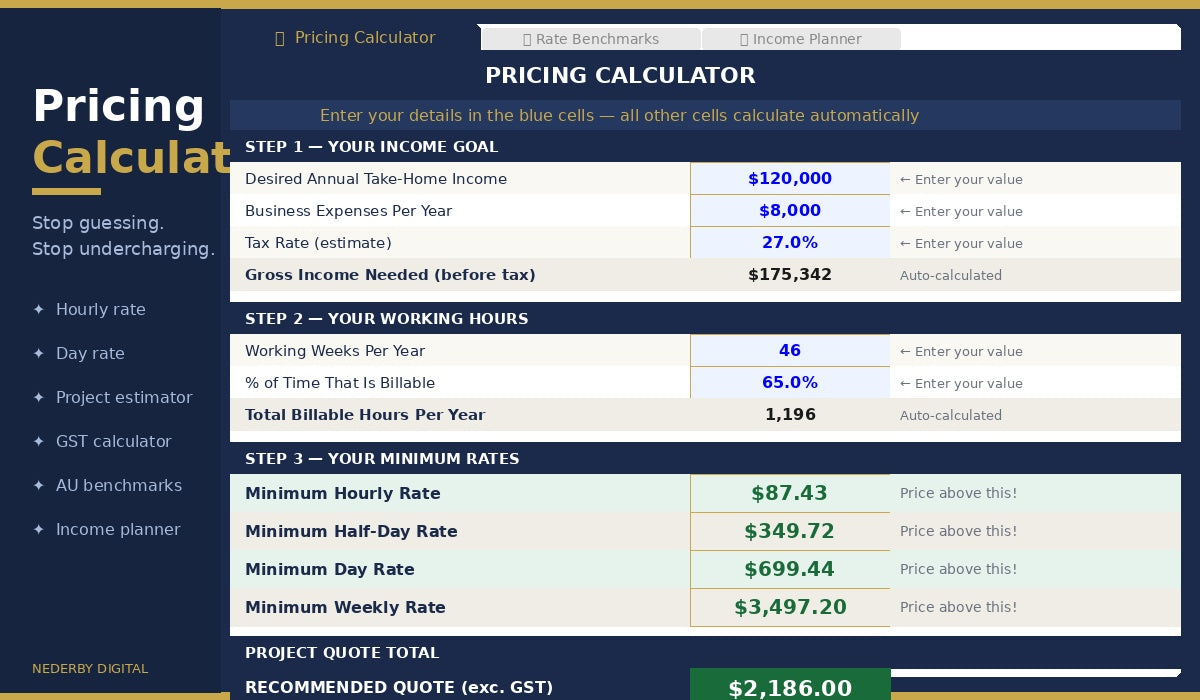
Task: Switch to the Rate Benchmarks tab
Action: [x=591, y=39]
